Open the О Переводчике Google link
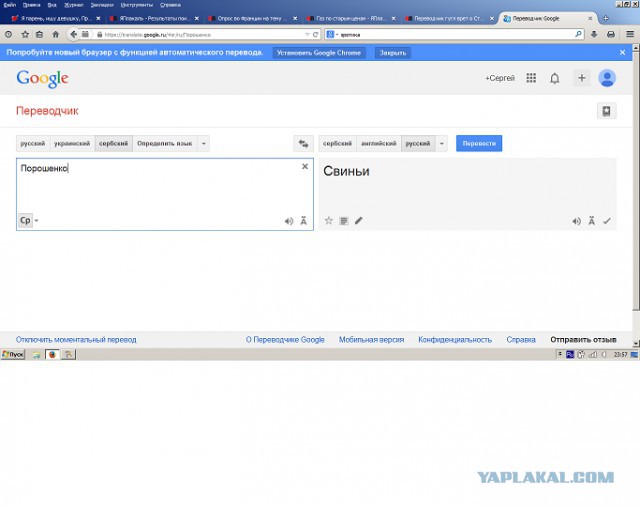Viewport: 640px width, 507px height. [285, 340]
